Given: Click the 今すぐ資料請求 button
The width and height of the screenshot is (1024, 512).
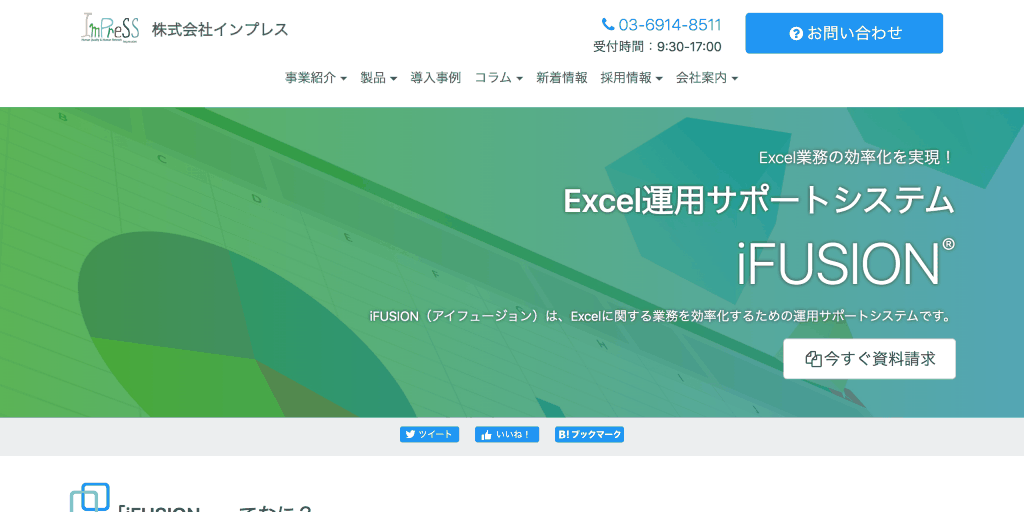Looking at the screenshot, I should coord(869,359).
